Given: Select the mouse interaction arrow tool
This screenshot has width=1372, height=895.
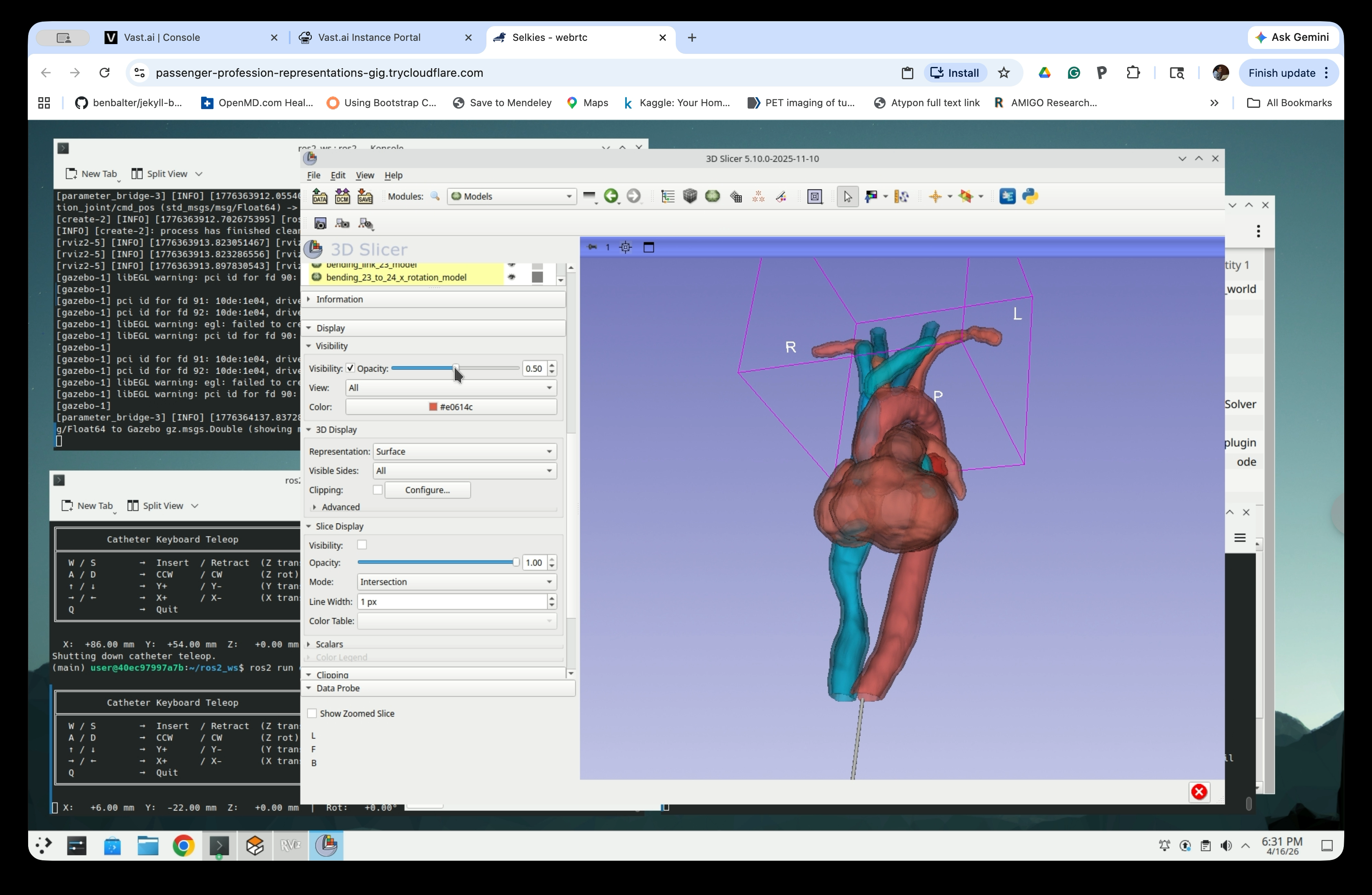Looking at the screenshot, I should click(847, 196).
